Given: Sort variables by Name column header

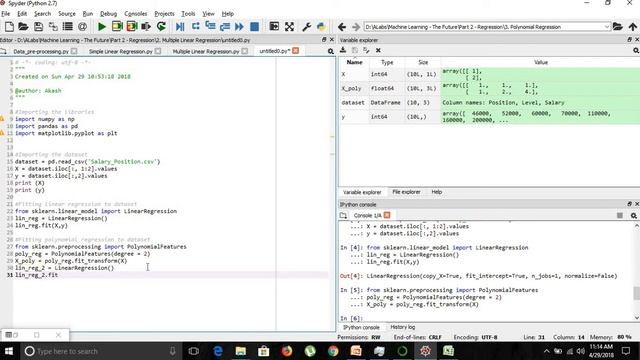Looking at the screenshot, I should [x=354, y=62].
